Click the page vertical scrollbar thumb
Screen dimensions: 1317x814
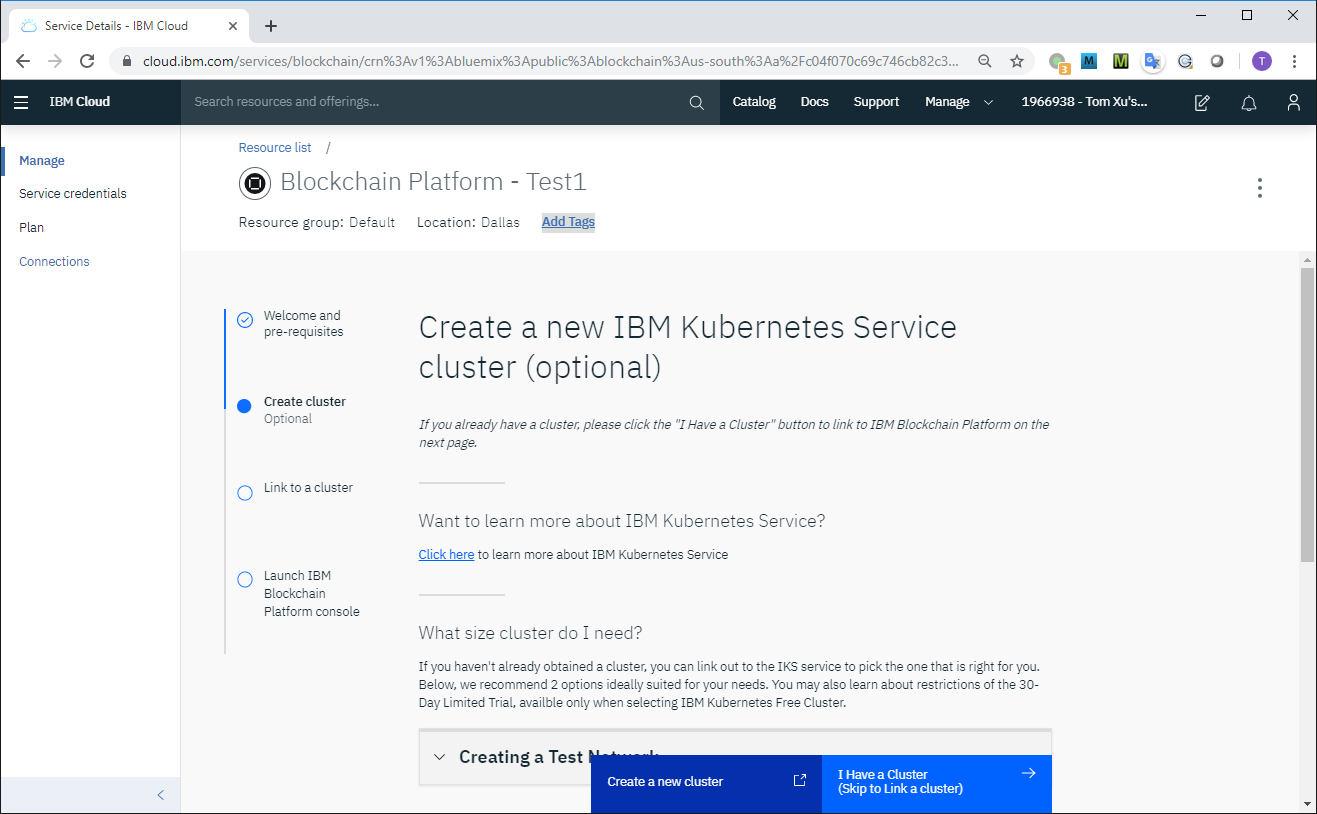1307,415
